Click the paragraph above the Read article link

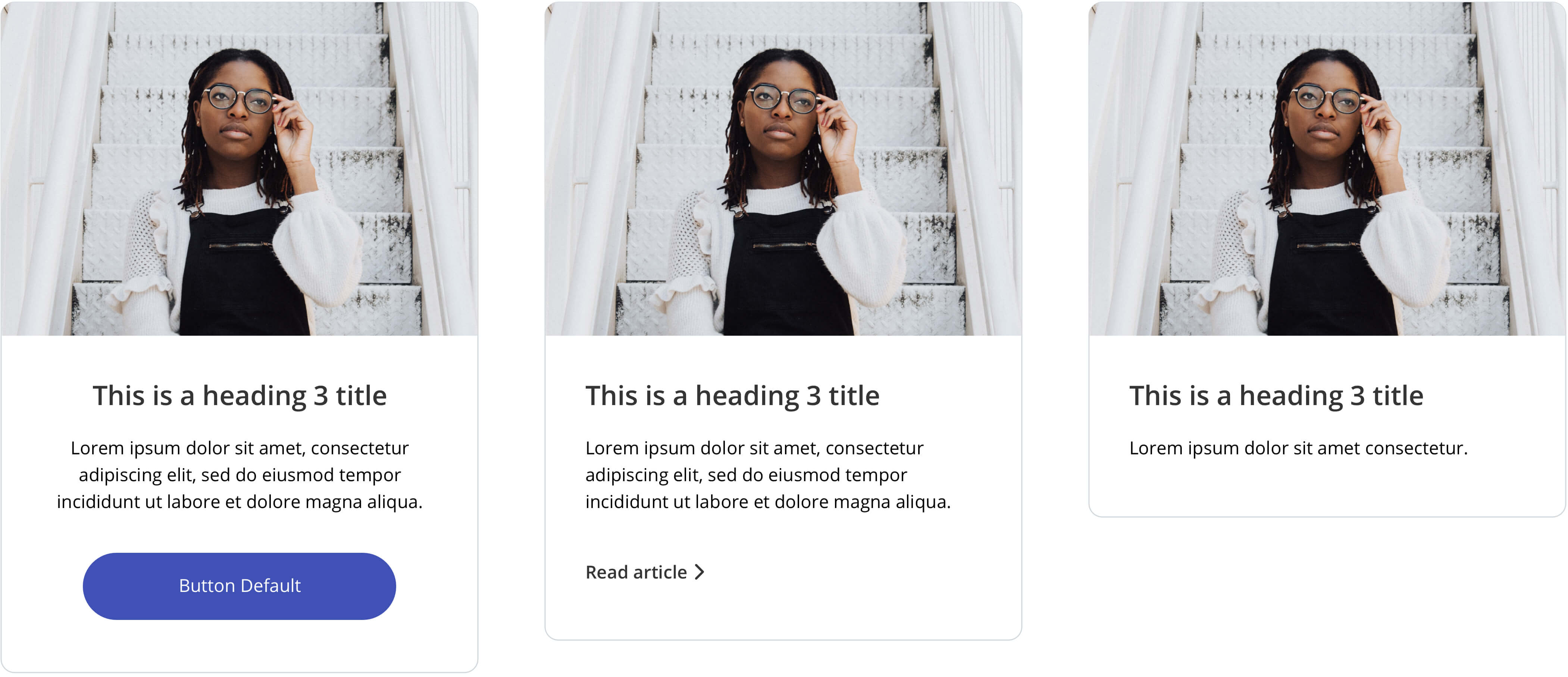point(767,475)
